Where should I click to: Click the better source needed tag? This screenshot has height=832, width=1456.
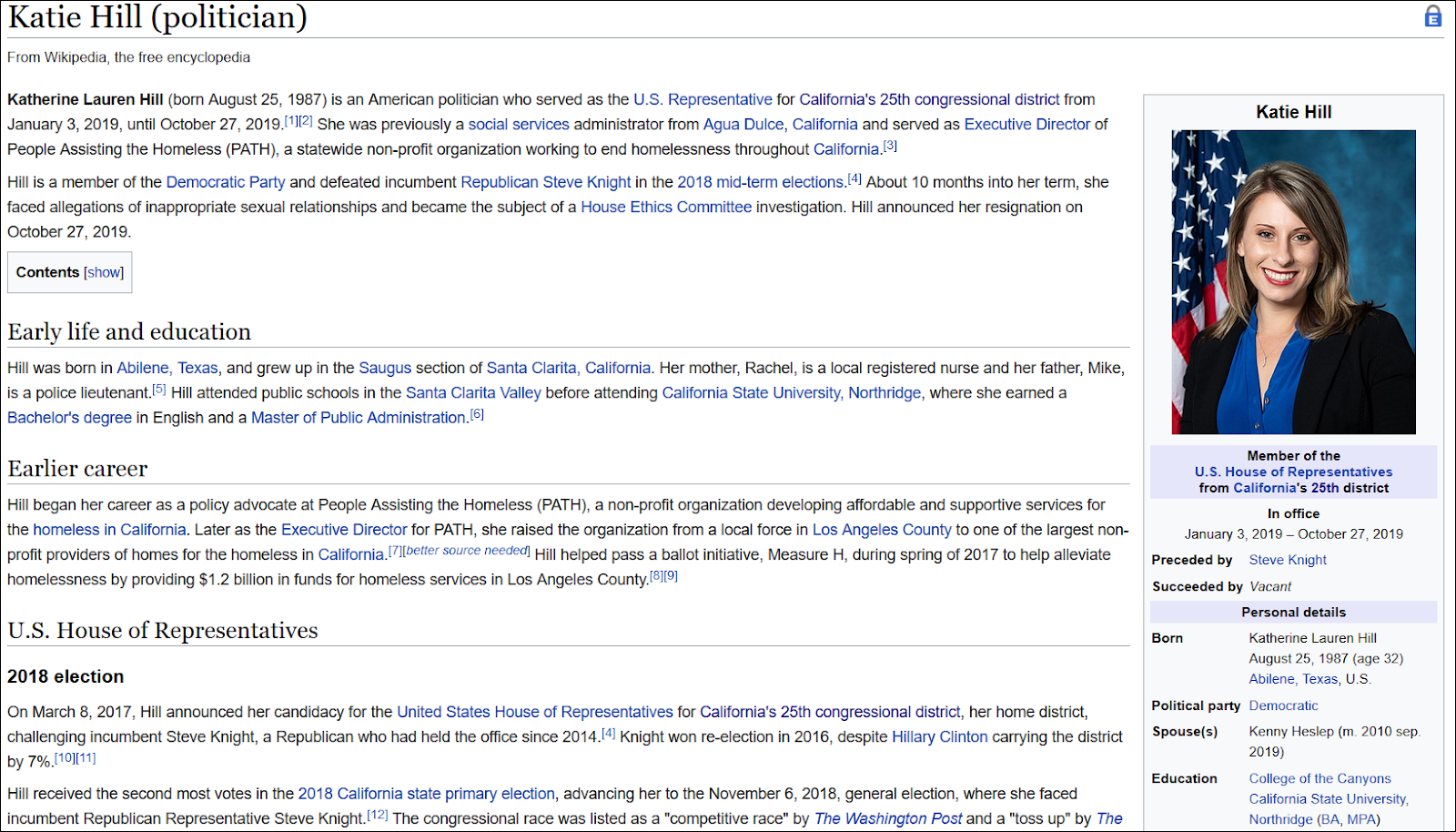[x=467, y=550]
